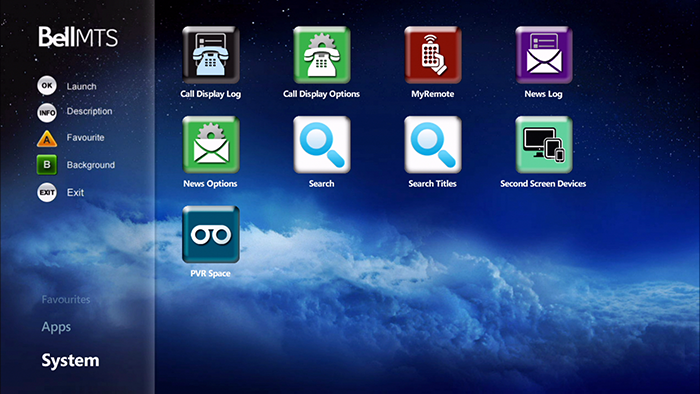Click the "News Options" caption text
This screenshot has width=700, height=394.
[x=210, y=184]
